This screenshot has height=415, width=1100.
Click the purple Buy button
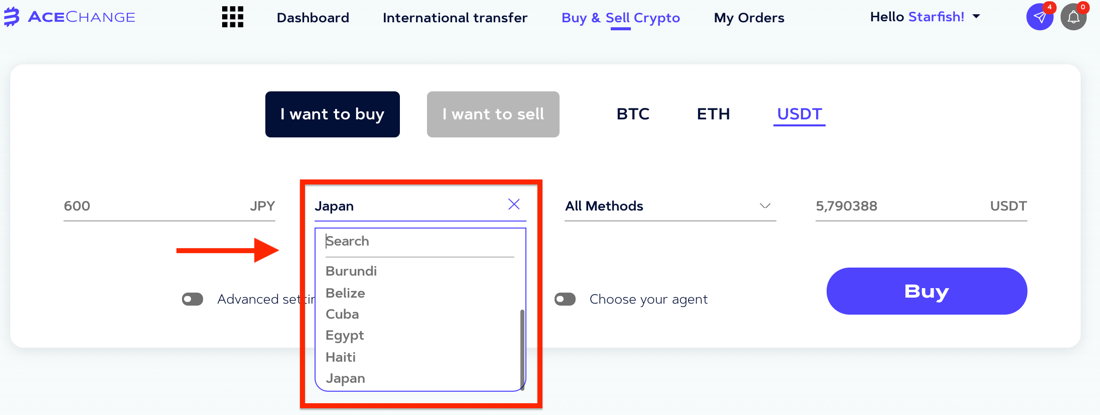(x=927, y=291)
